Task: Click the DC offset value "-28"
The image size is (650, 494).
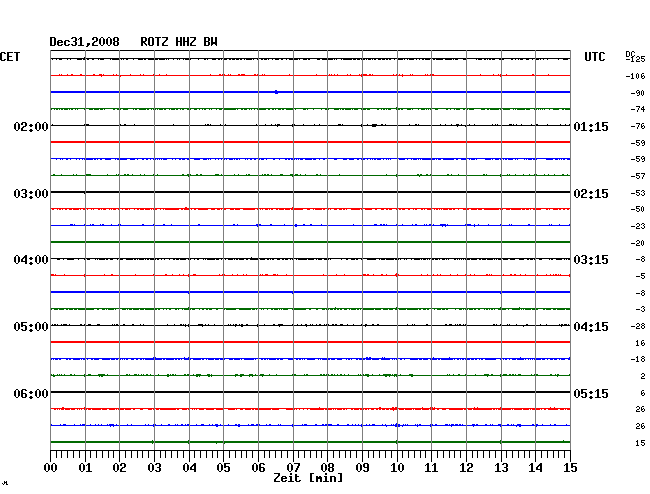Action: point(638,327)
